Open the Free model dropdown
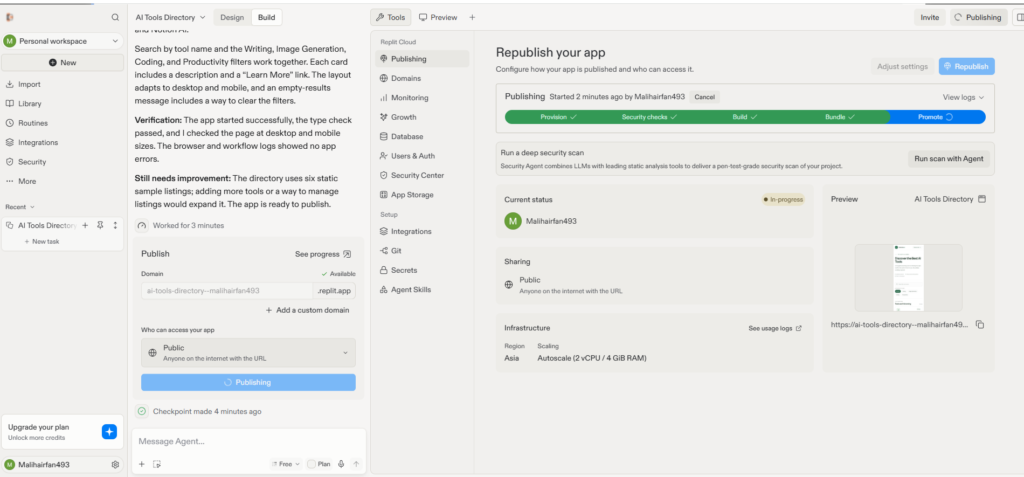This screenshot has height=477, width=1024. pyautogui.click(x=285, y=464)
